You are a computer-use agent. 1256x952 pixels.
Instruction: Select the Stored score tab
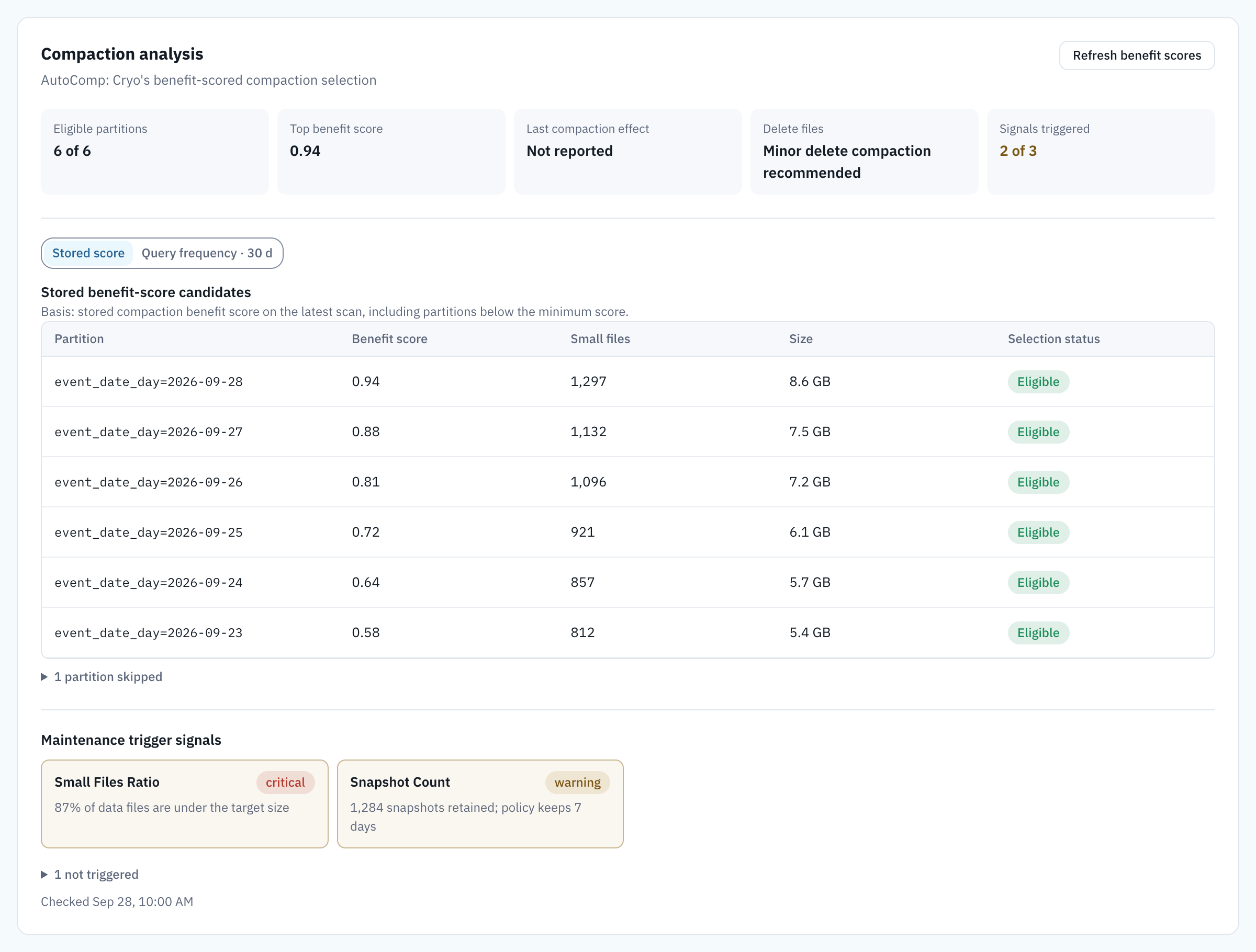click(88, 253)
